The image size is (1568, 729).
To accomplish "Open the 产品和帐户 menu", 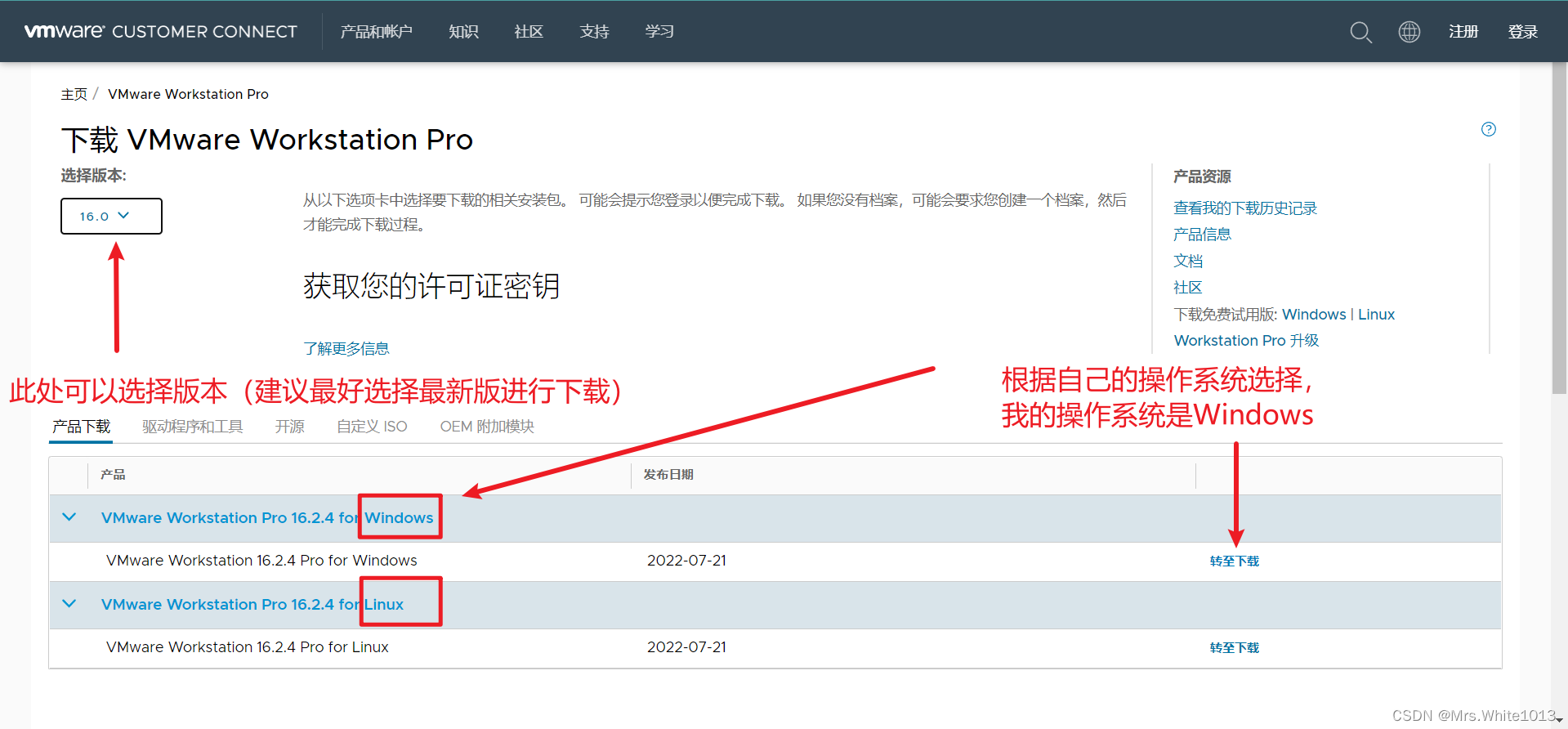I will [x=377, y=32].
